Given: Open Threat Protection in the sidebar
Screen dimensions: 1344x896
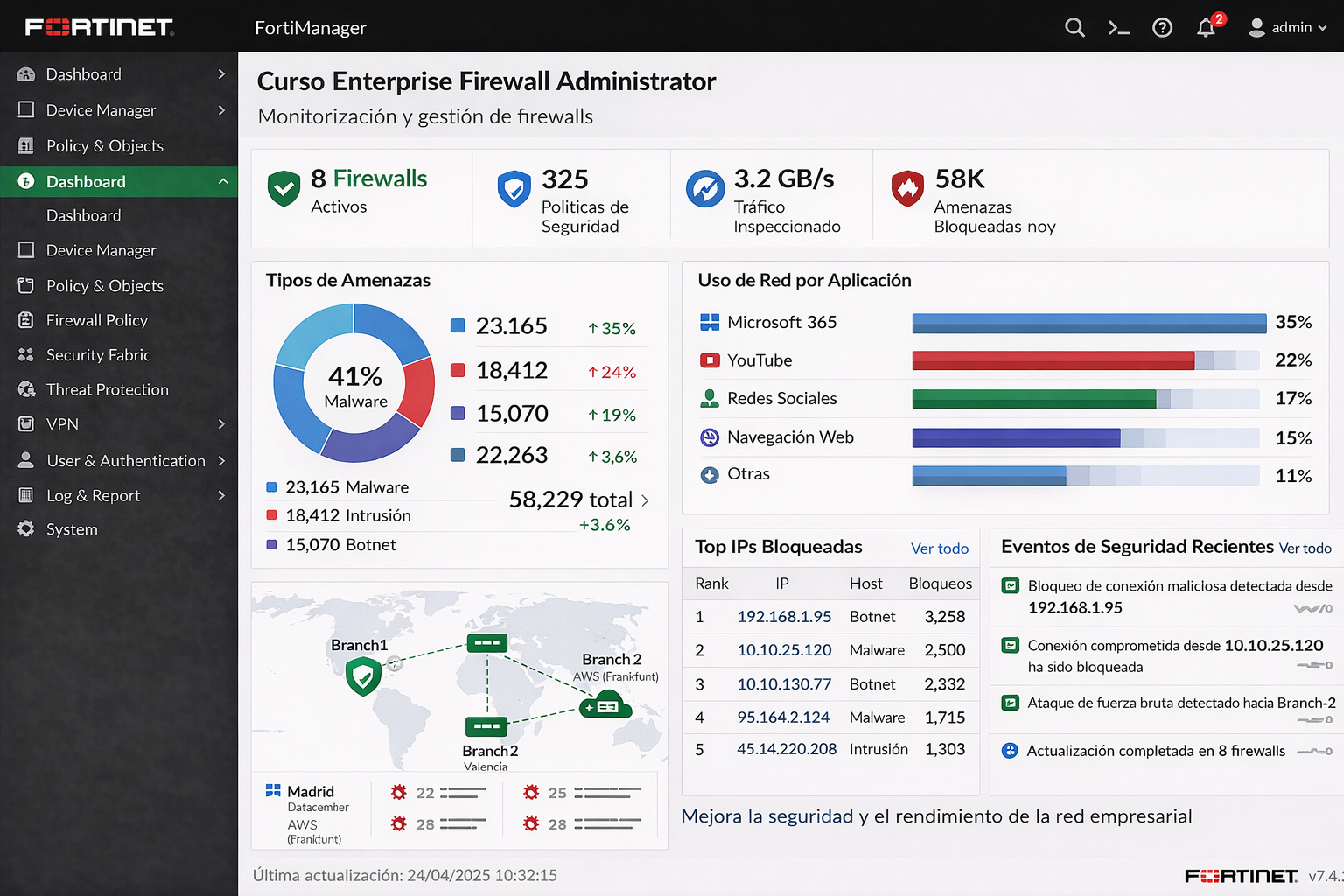Looking at the screenshot, I should (x=107, y=389).
